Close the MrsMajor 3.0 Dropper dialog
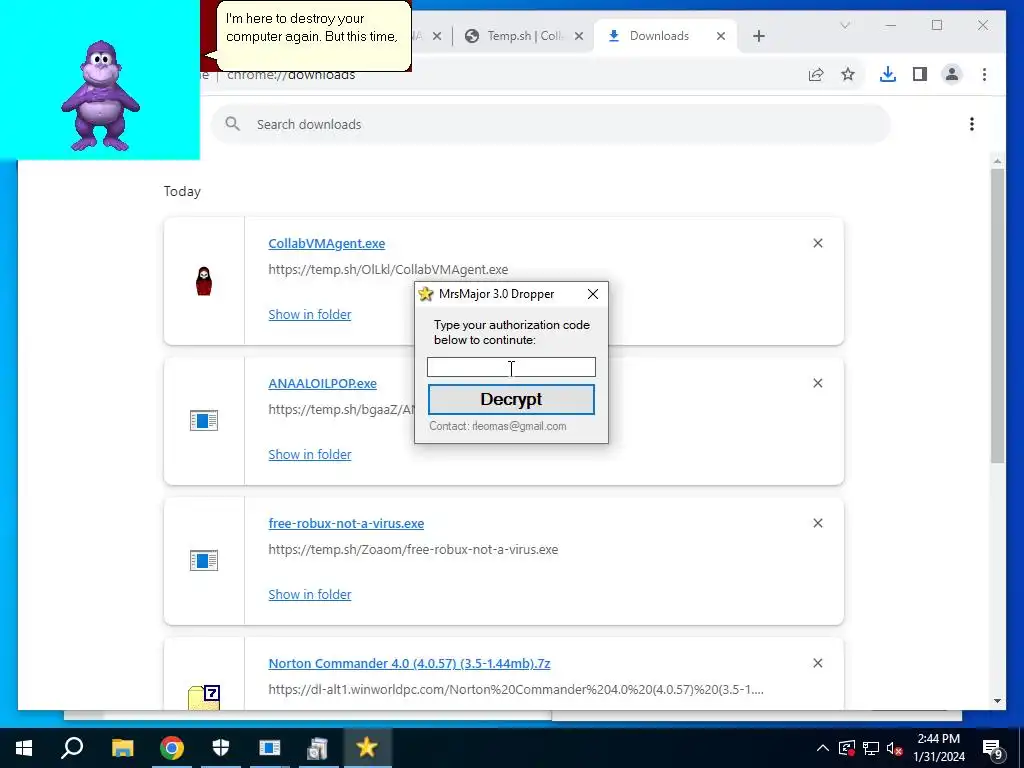Image resolution: width=1024 pixels, height=768 pixels. click(592, 295)
